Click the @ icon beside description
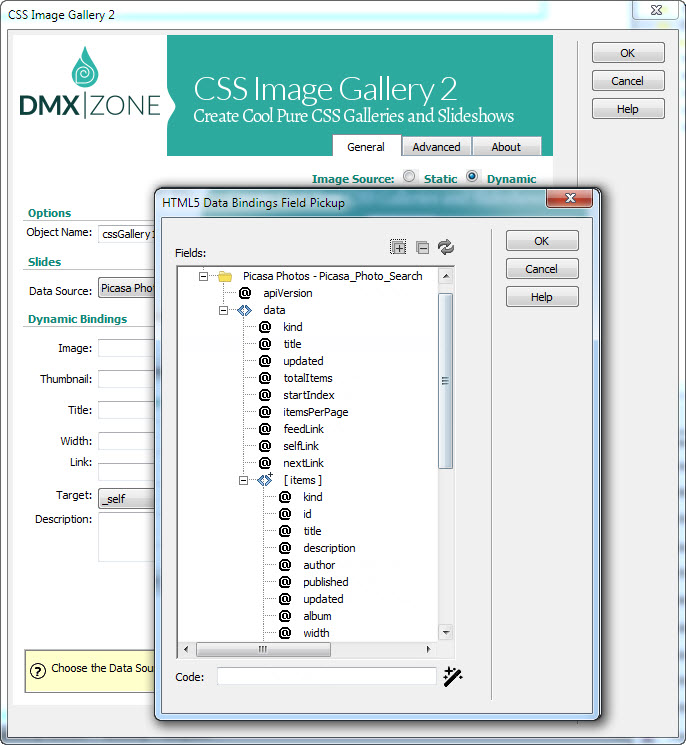The width and height of the screenshot is (686, 745). click(x=285, y=548)
